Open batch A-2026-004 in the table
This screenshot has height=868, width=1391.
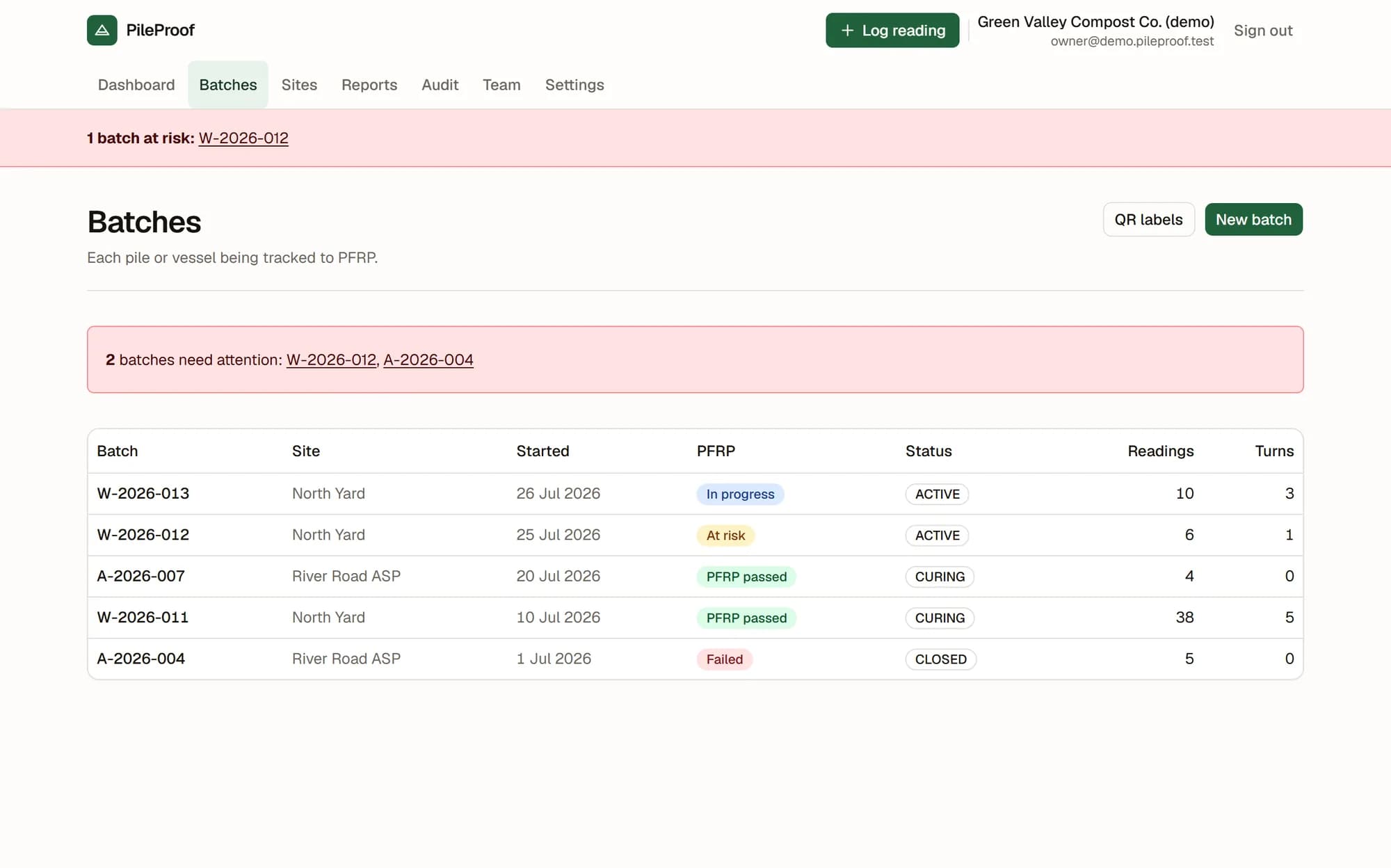coord(695,659)
